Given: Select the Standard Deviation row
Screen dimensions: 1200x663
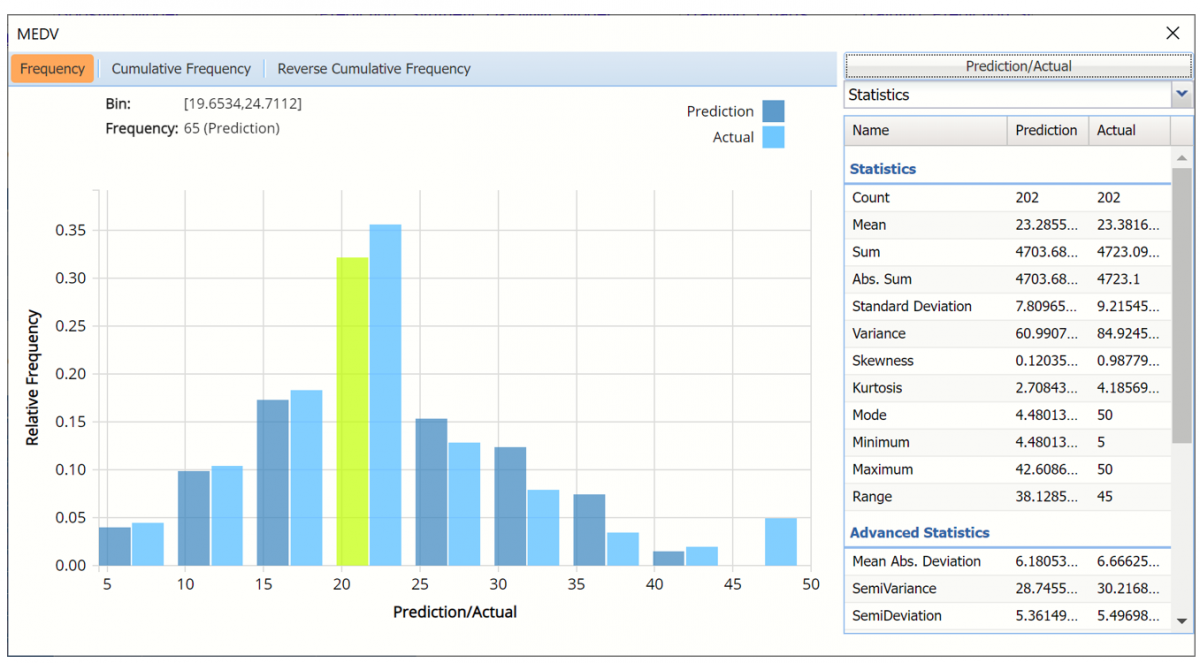Looking at the screenshot, I should click(1007, 306).
